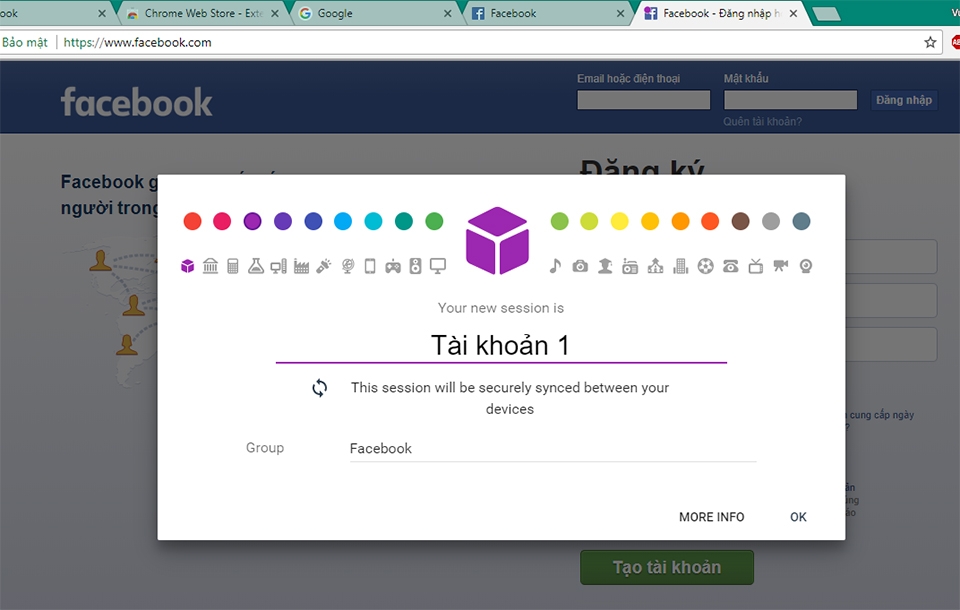Screen dimensions: 960x610
Task: Select the soccer ball session icon
Action: 703,266
